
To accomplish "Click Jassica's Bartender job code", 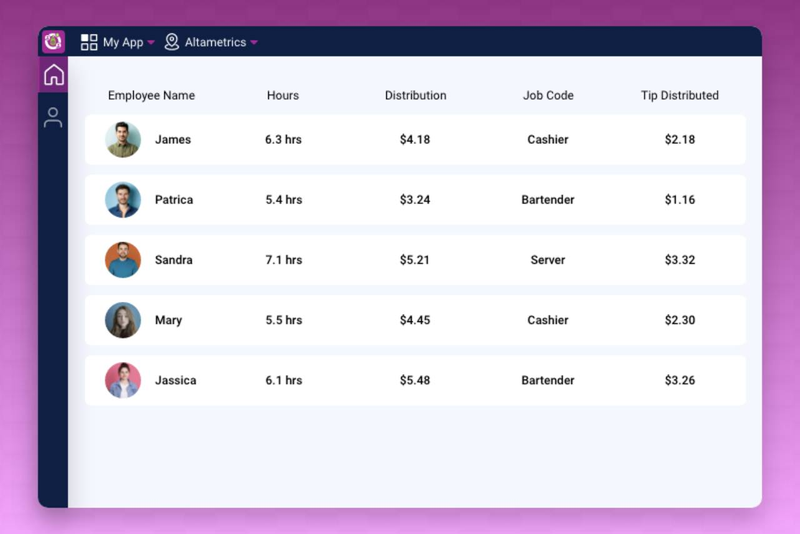I will (x=548, y=380).
